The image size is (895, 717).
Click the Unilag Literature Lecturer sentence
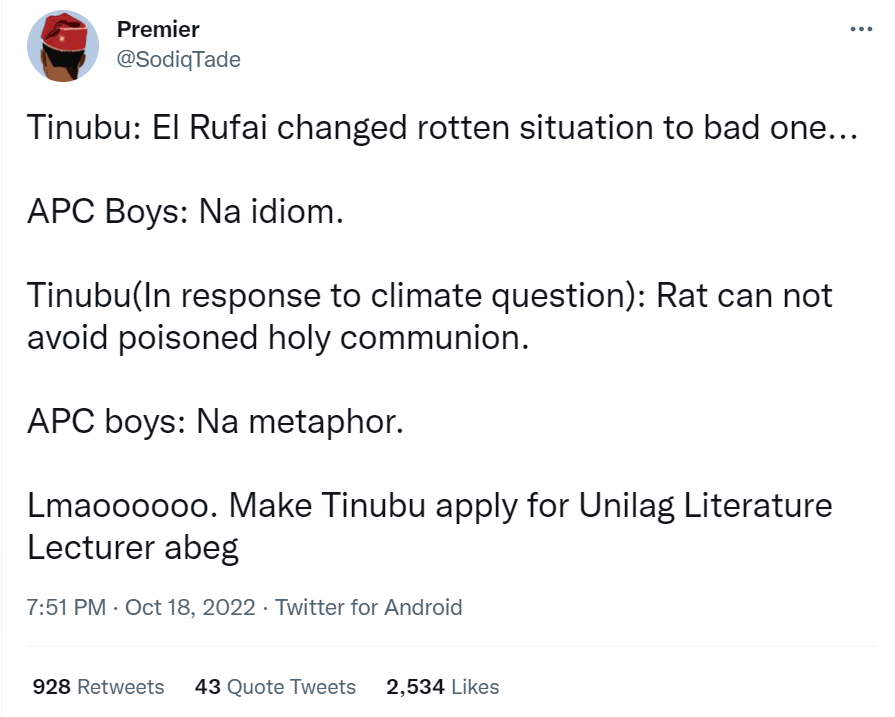[430, 504]
